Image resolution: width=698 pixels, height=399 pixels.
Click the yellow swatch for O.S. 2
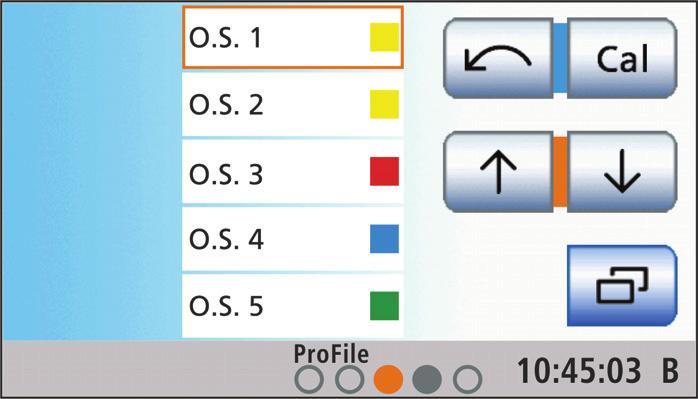click(x=384, y=105)
